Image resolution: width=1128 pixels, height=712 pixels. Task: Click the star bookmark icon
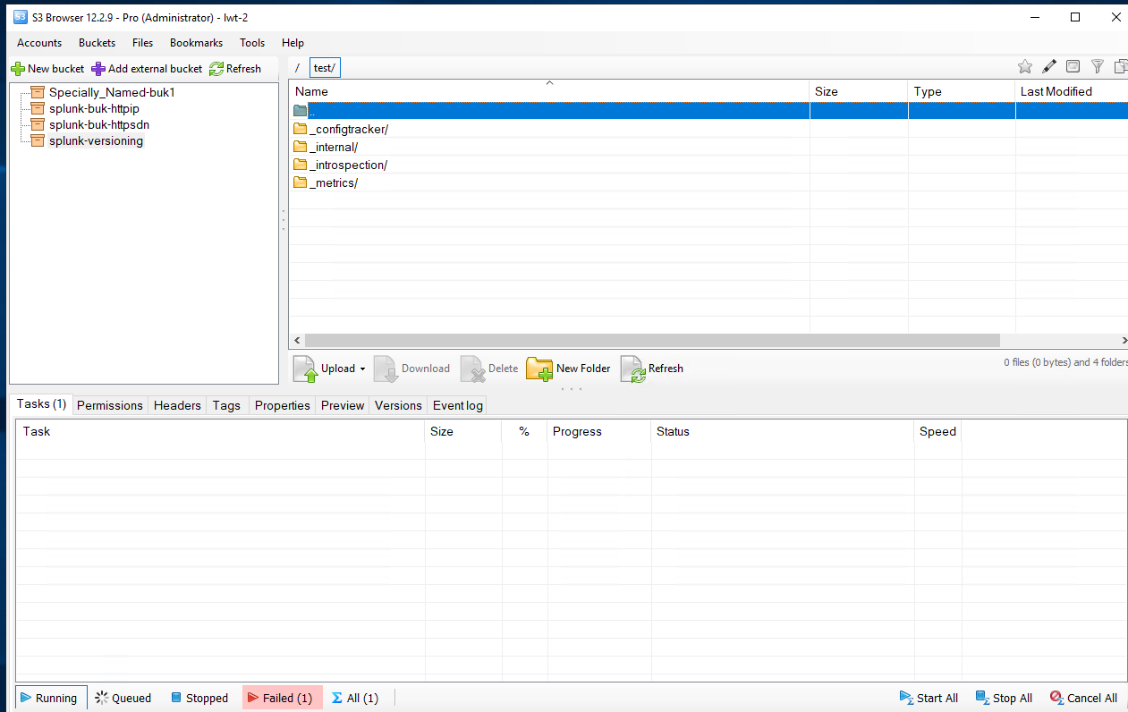click(1025, 67)
